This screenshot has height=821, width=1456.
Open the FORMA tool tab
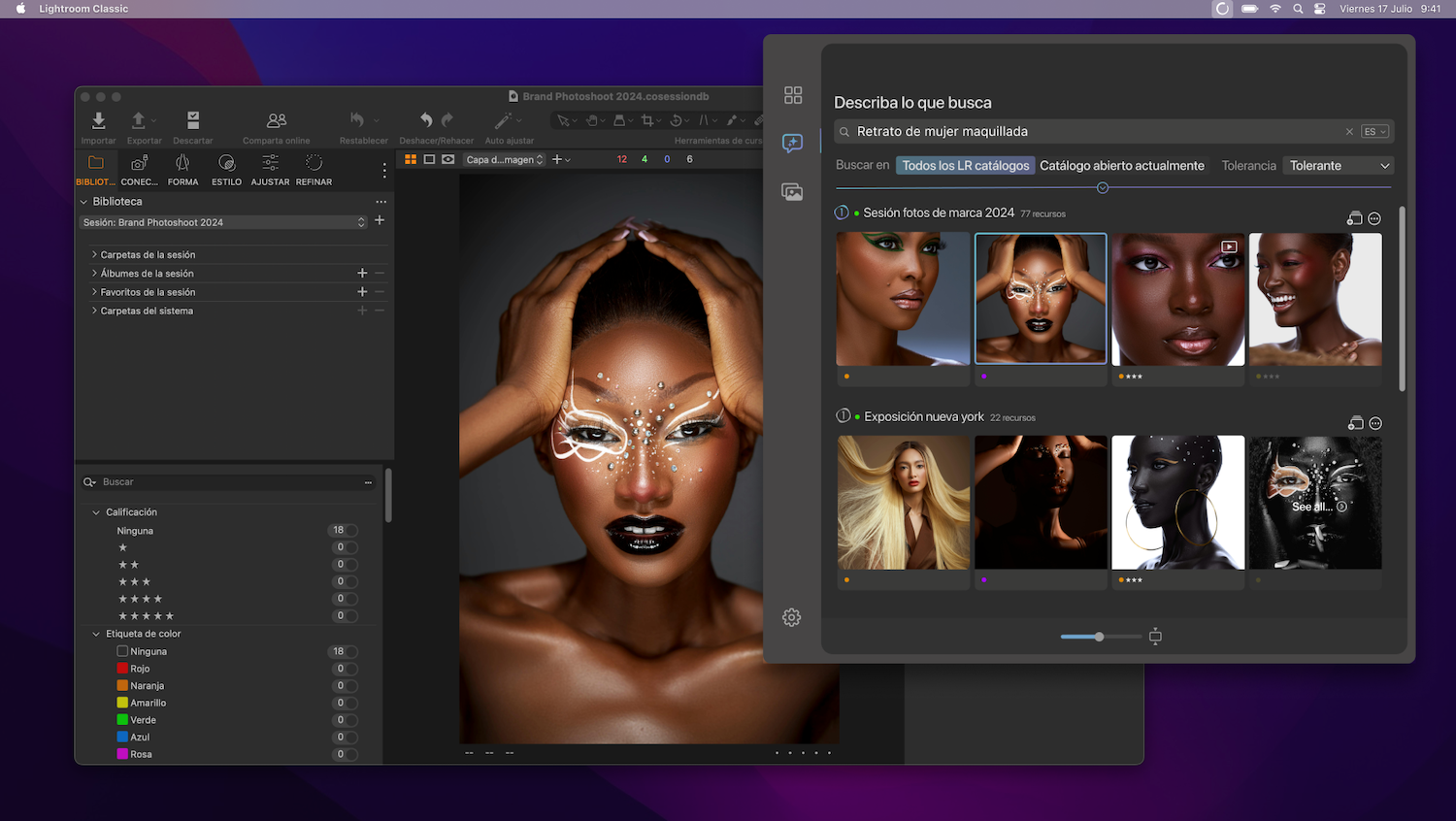tap(182, 169)
